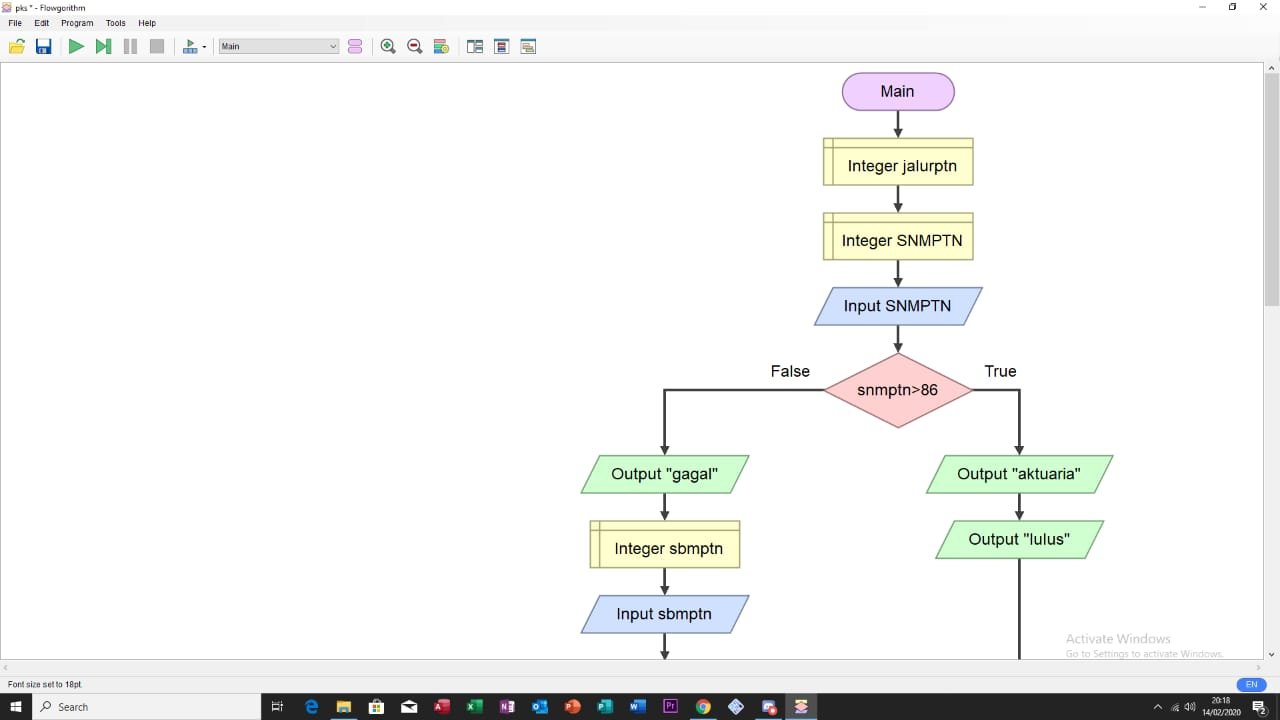Click the Open file folder icon

pos(16,46)
